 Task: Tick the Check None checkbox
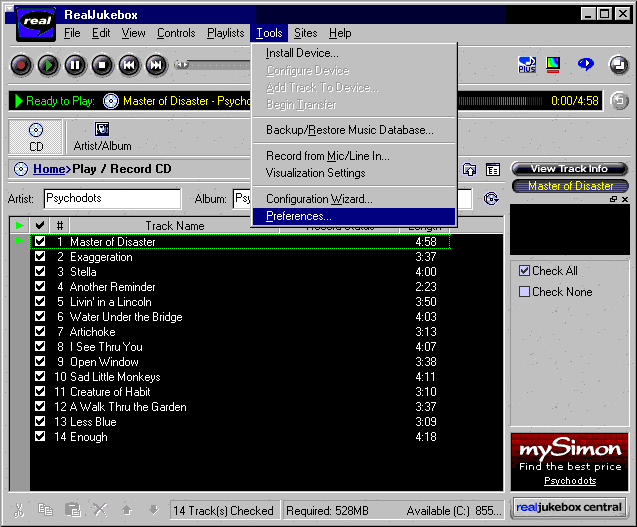coord(524,292)
